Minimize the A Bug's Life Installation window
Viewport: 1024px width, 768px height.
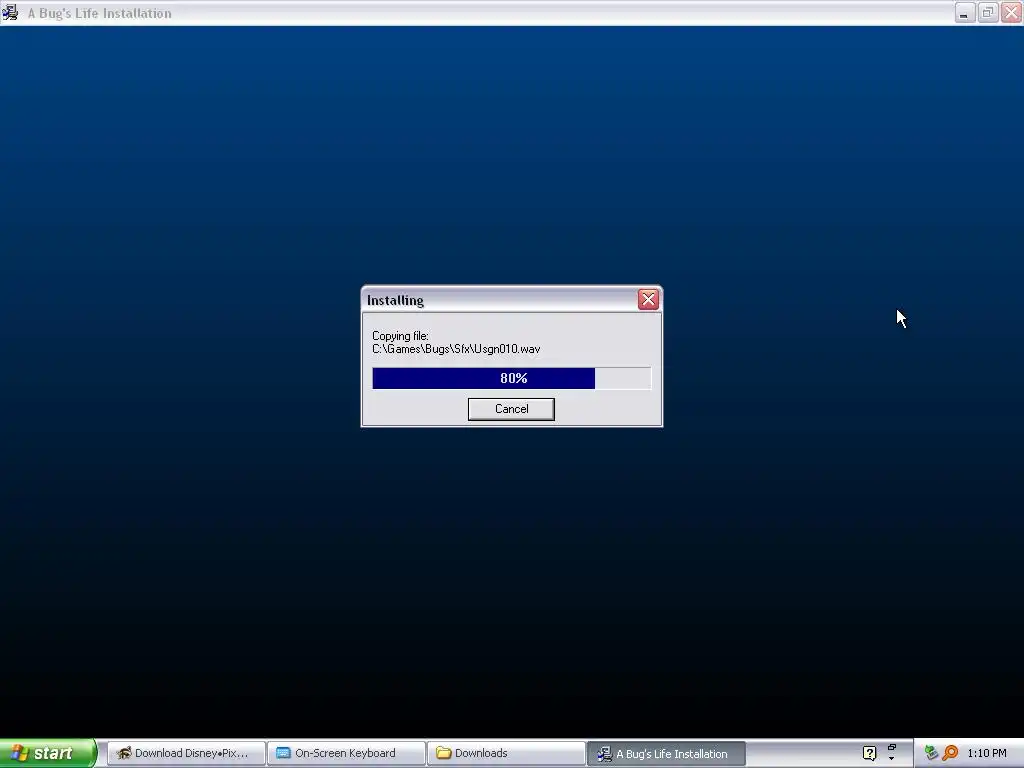pos(964,12)
